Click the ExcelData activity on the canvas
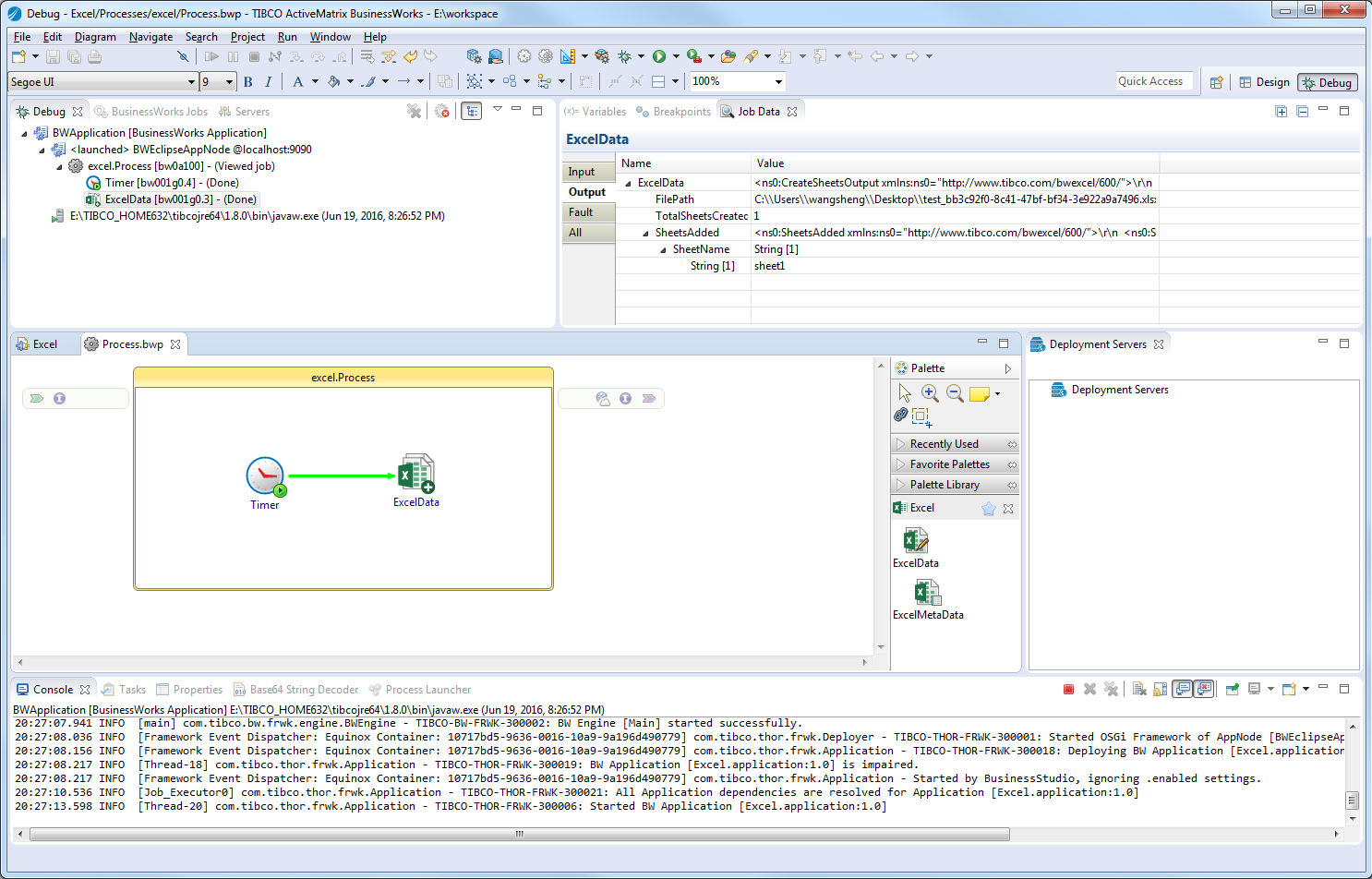The width and height of the screenshot is (1372, 879). [x=416, y=480]
